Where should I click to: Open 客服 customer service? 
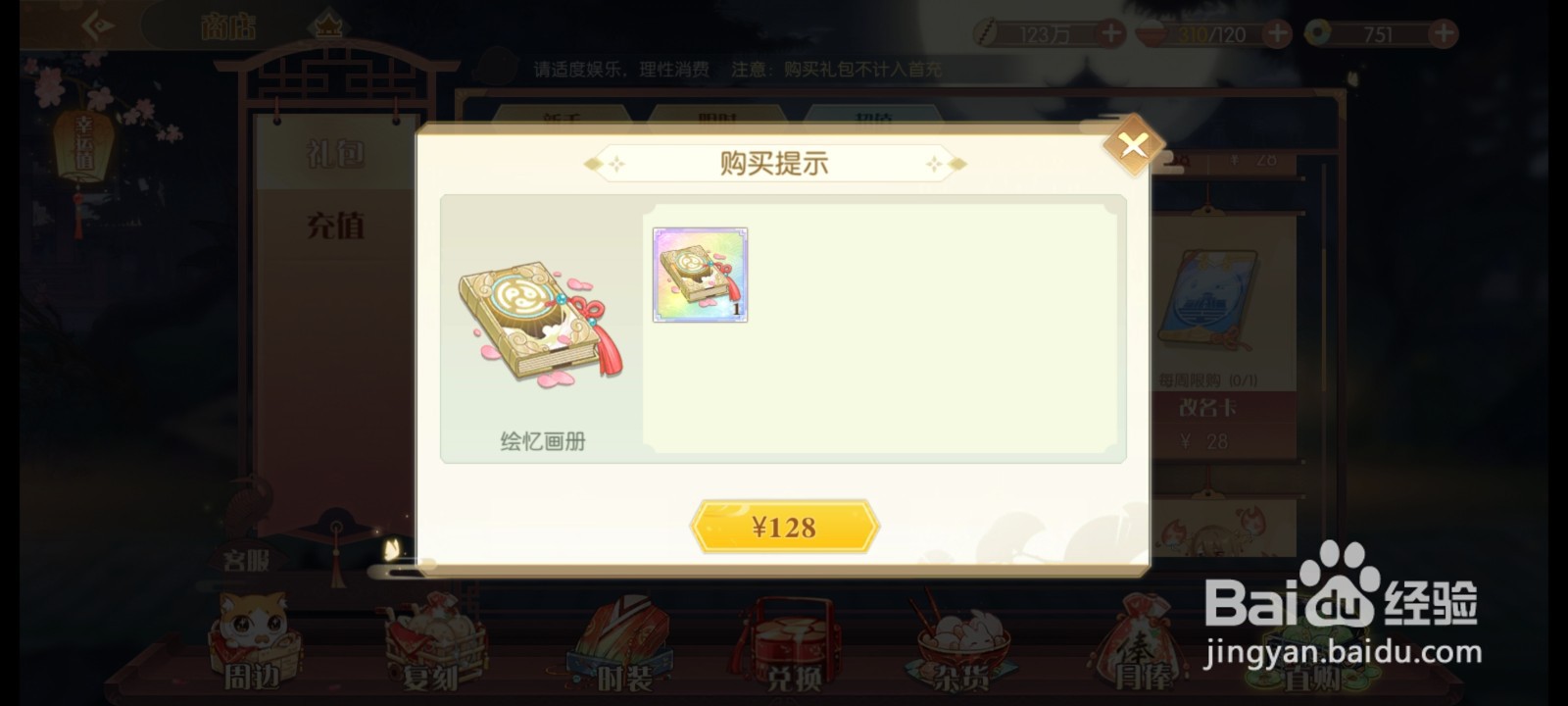[245, 560]
